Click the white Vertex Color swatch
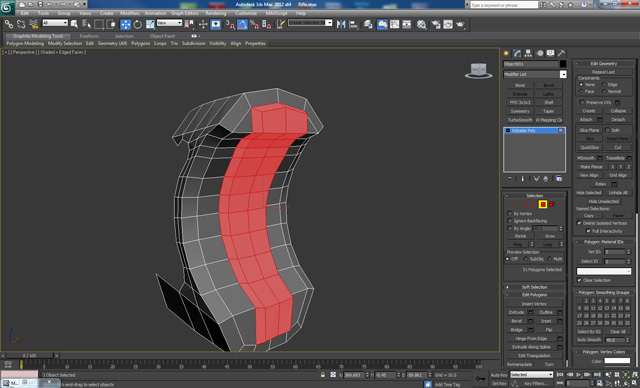The height and width of the screenshot is (388, 640). [x=617, y=361]
